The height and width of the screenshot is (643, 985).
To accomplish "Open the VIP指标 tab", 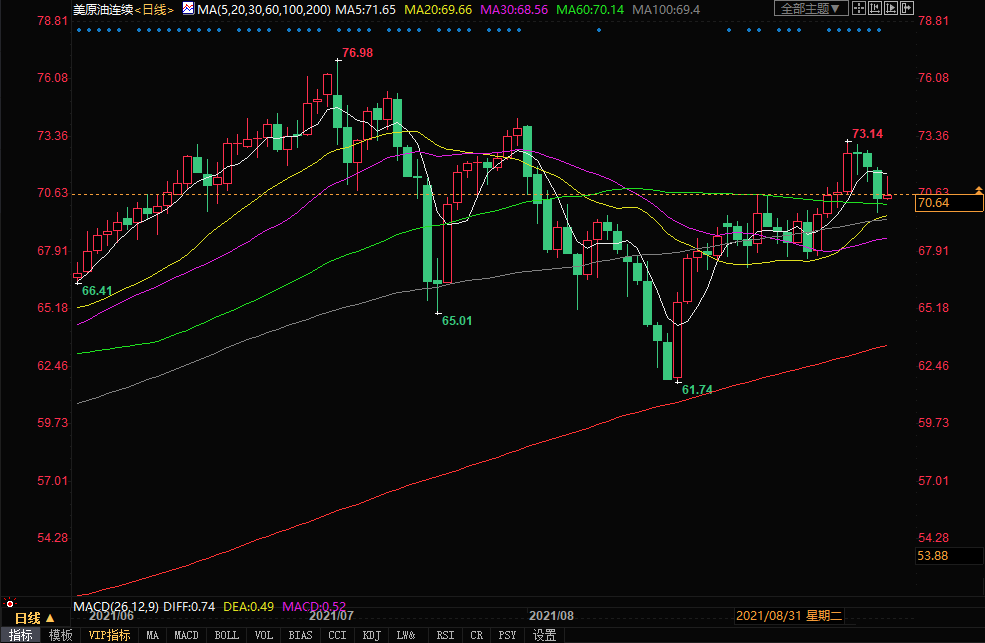I will 109,635.
